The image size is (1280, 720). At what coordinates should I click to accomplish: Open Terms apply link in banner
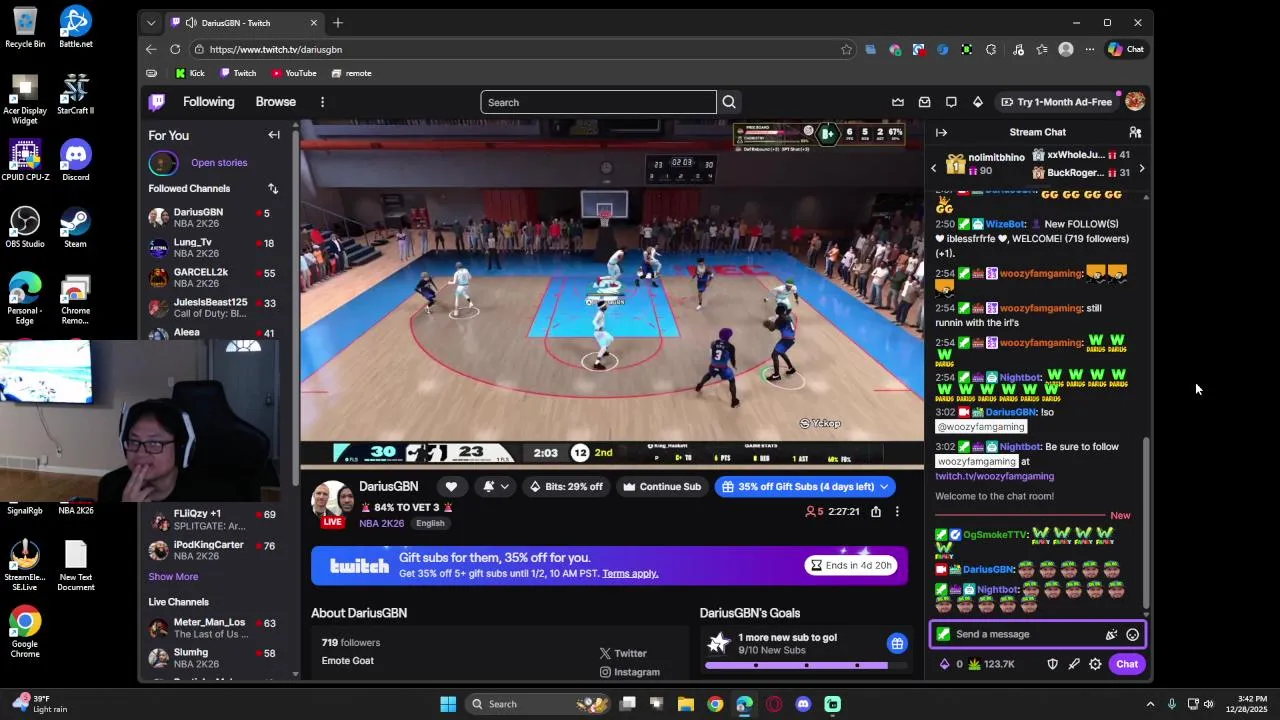[x=630, y=573]
